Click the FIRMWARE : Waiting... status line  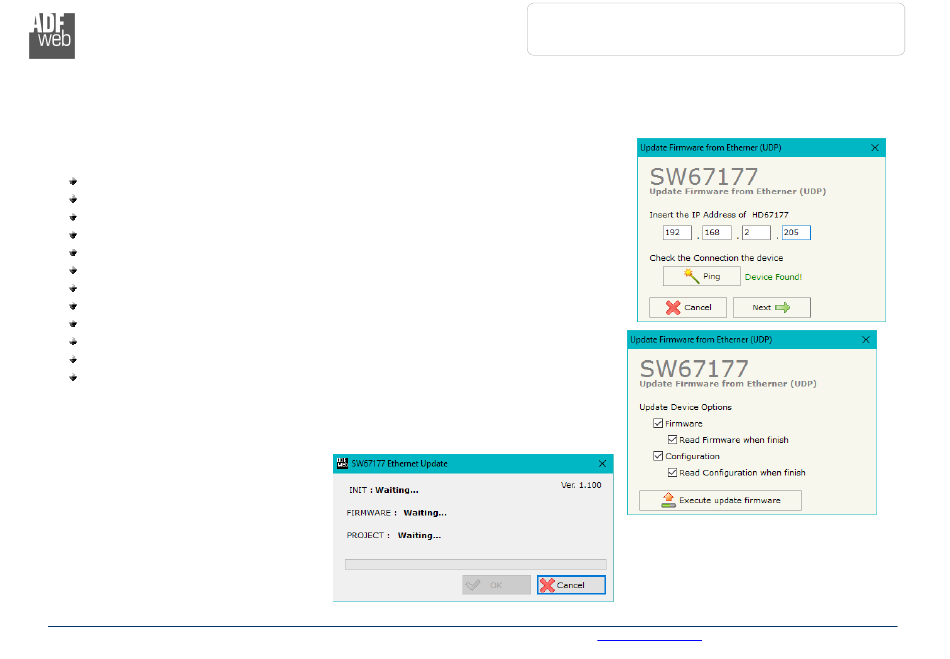[396, 512]
